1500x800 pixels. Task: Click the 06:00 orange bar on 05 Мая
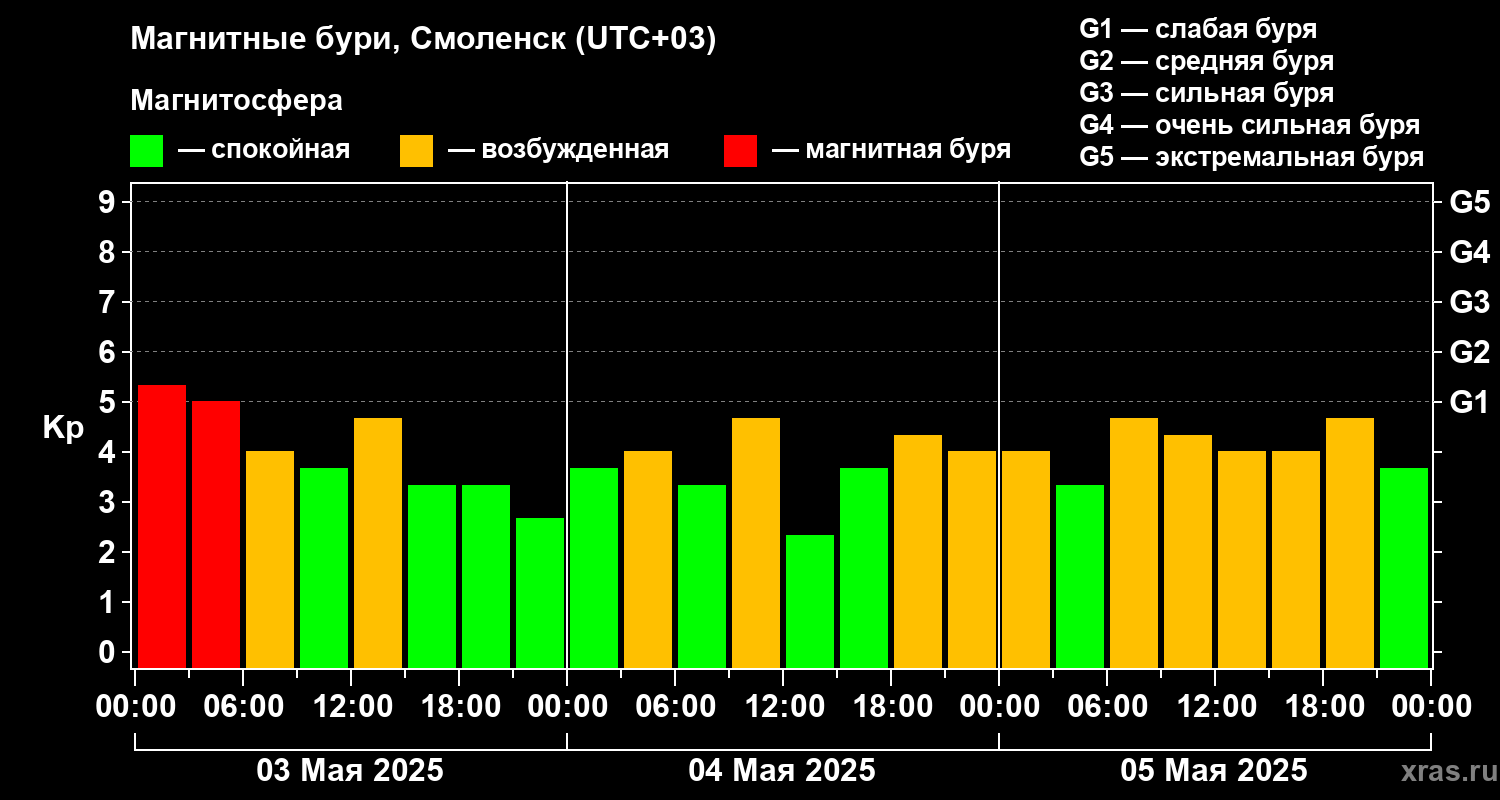(x=1134, y=542)
